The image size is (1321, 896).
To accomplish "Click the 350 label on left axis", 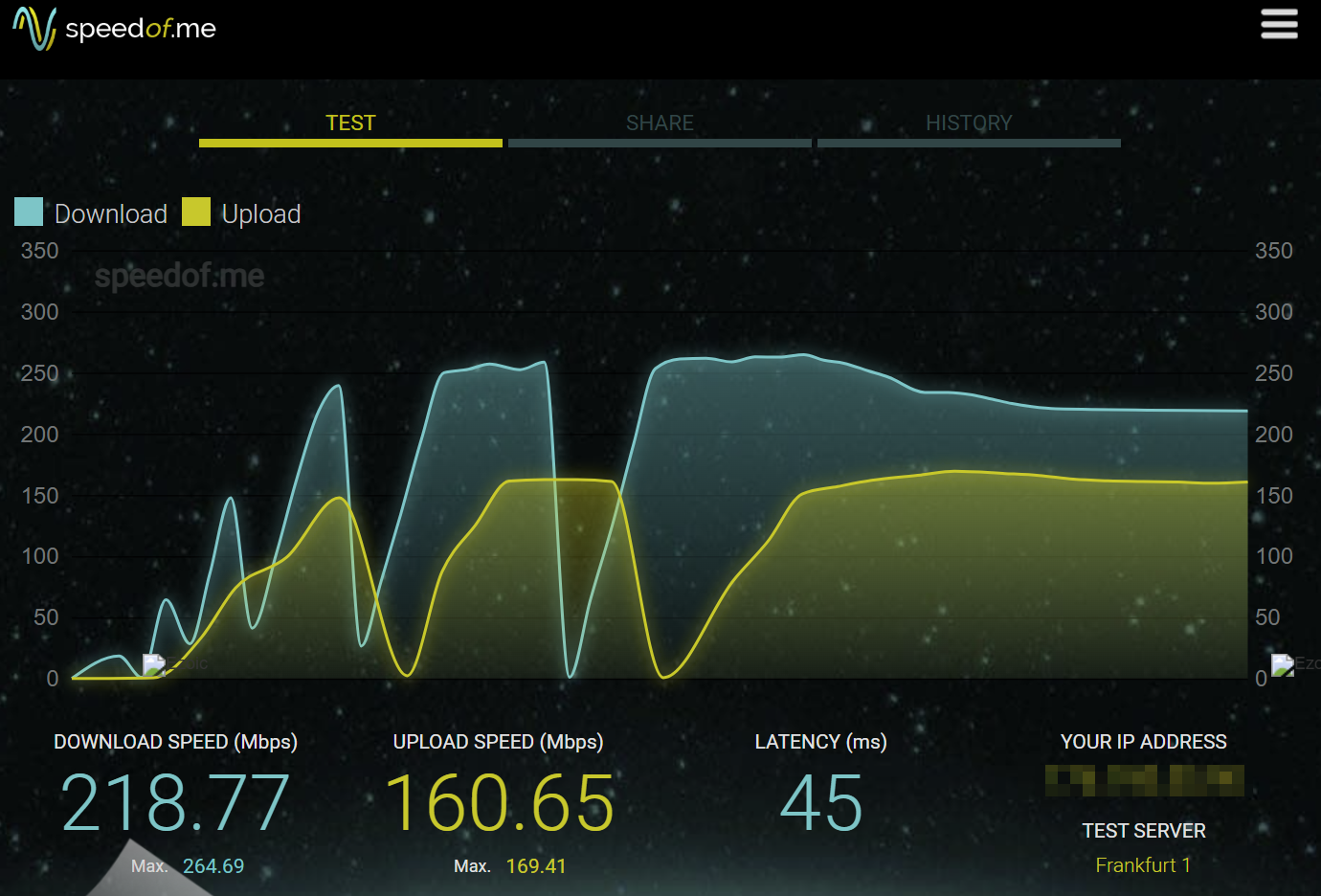I will [x=40, y=251].
